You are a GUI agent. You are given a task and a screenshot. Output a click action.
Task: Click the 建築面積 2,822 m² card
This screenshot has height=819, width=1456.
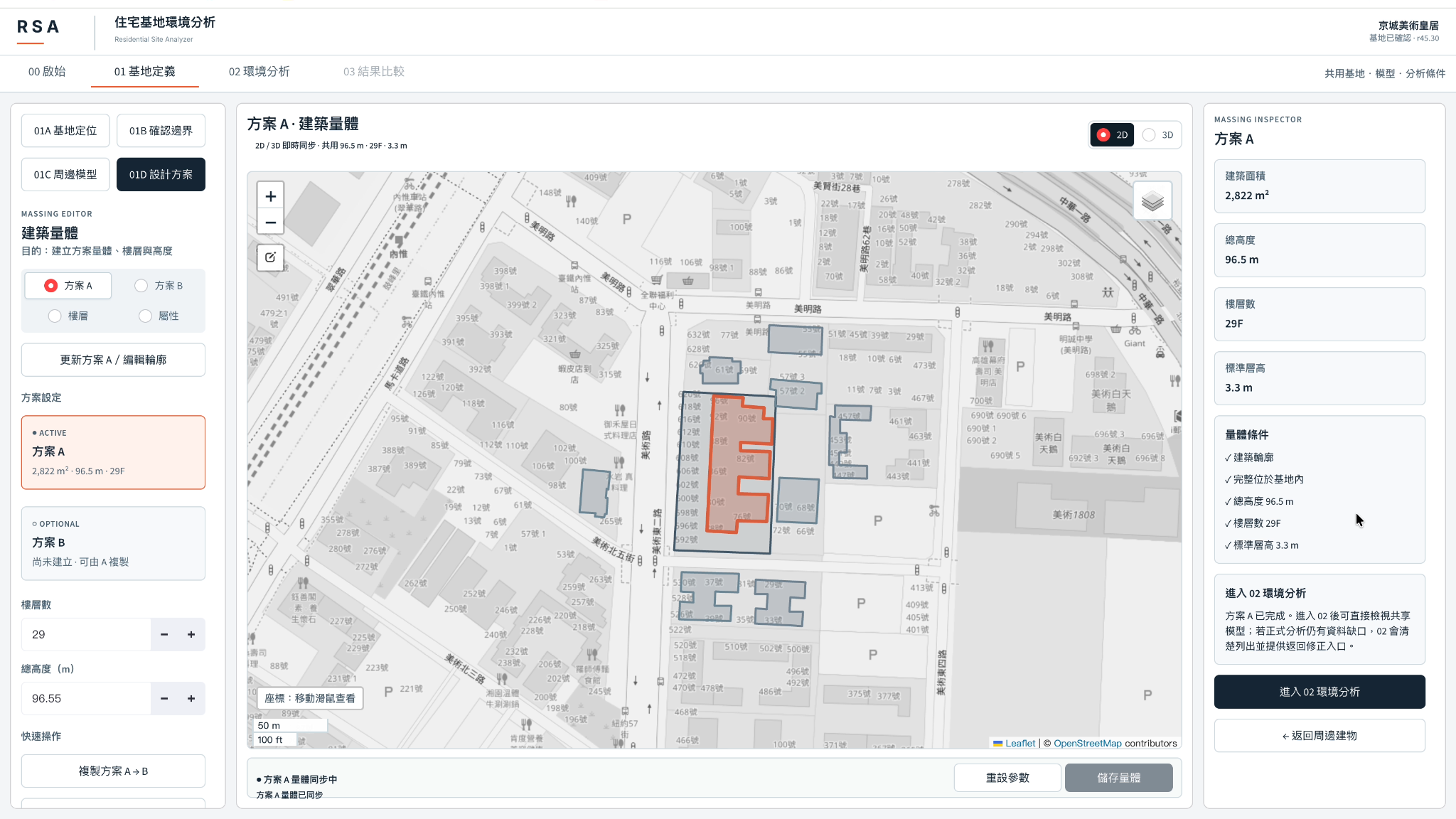(x=1319, y=186)
